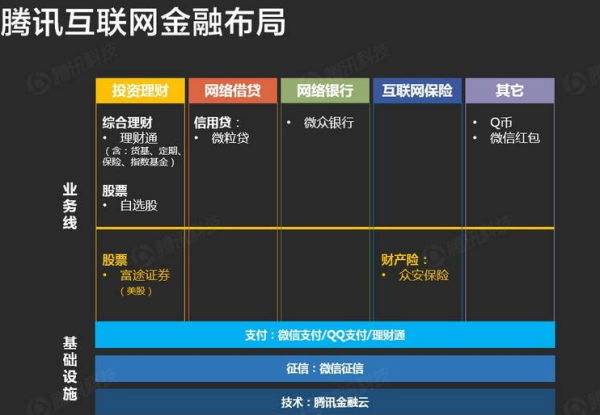The image size is (600, 415).
Task: Click the 基础设施 vertical side label
Action: click(x=69, y=368)
